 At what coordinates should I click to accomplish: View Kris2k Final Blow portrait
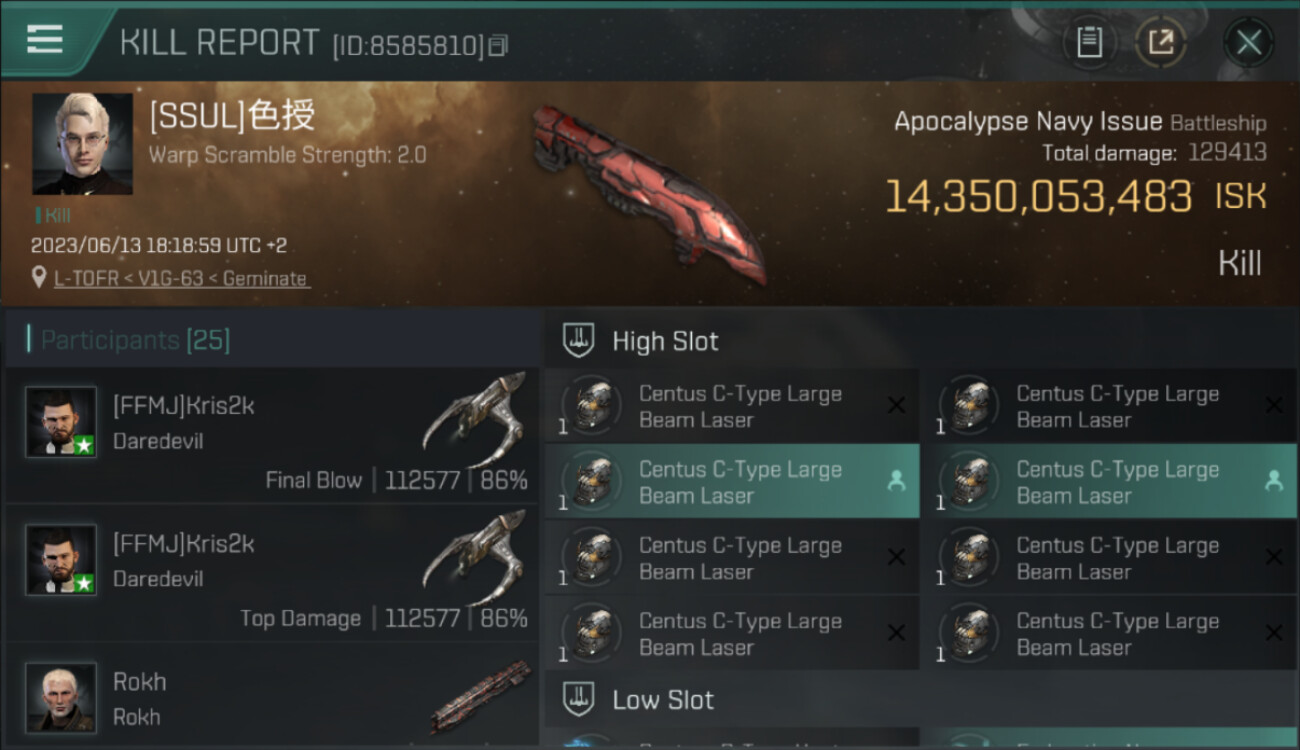[x=61, y=422]
